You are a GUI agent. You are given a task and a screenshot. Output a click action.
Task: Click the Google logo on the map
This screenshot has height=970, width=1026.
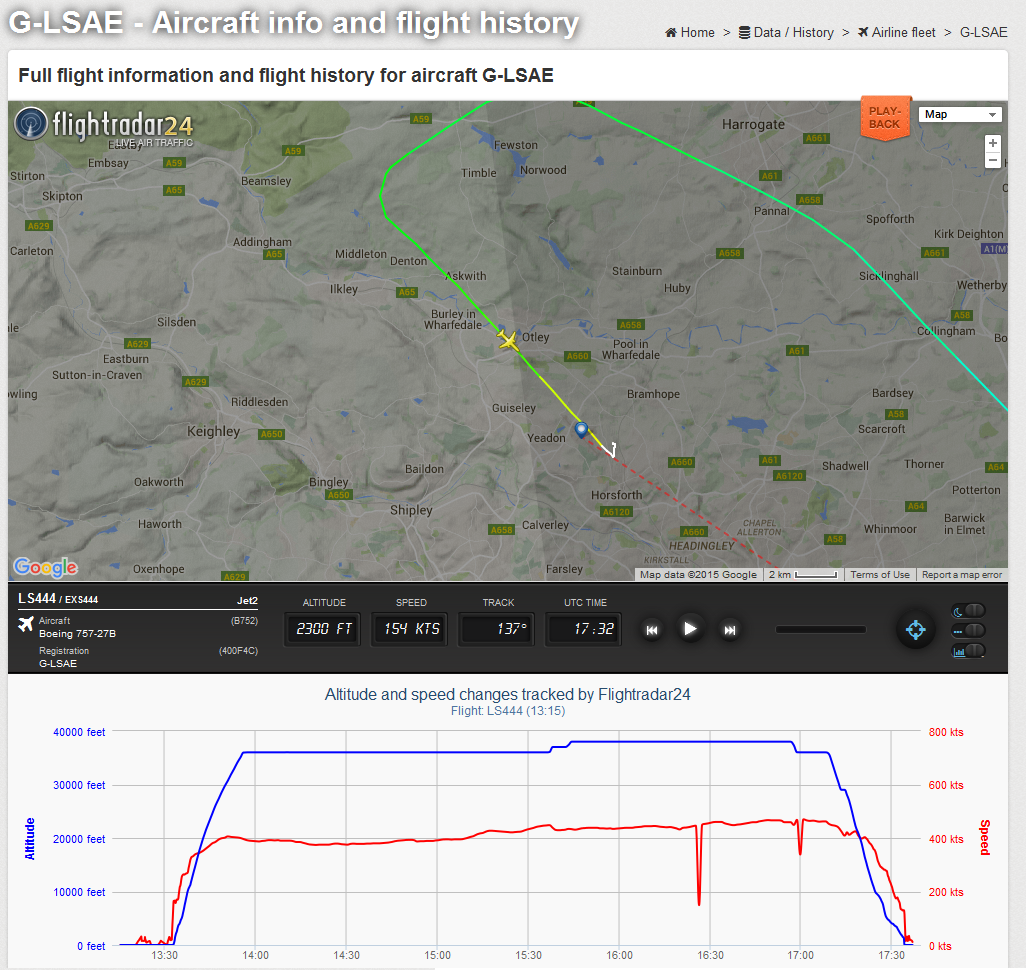pyautogui.click(x=45, y=567)
